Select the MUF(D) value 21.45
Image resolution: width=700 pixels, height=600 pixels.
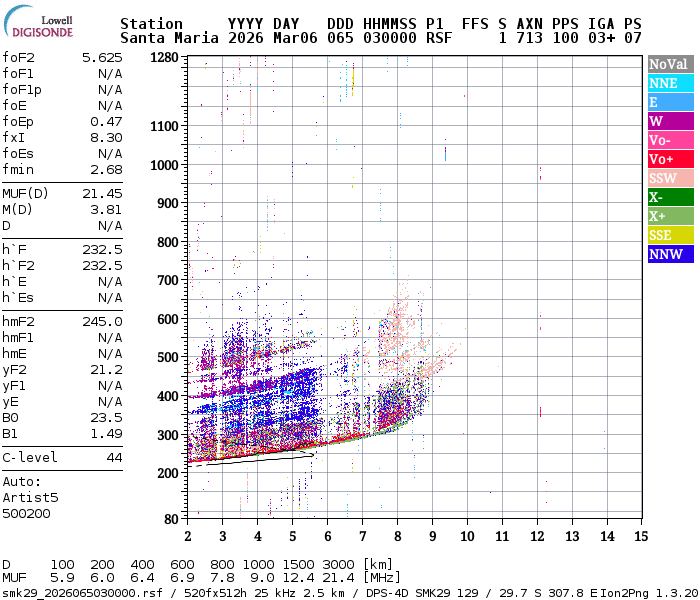tap(102, 193)
